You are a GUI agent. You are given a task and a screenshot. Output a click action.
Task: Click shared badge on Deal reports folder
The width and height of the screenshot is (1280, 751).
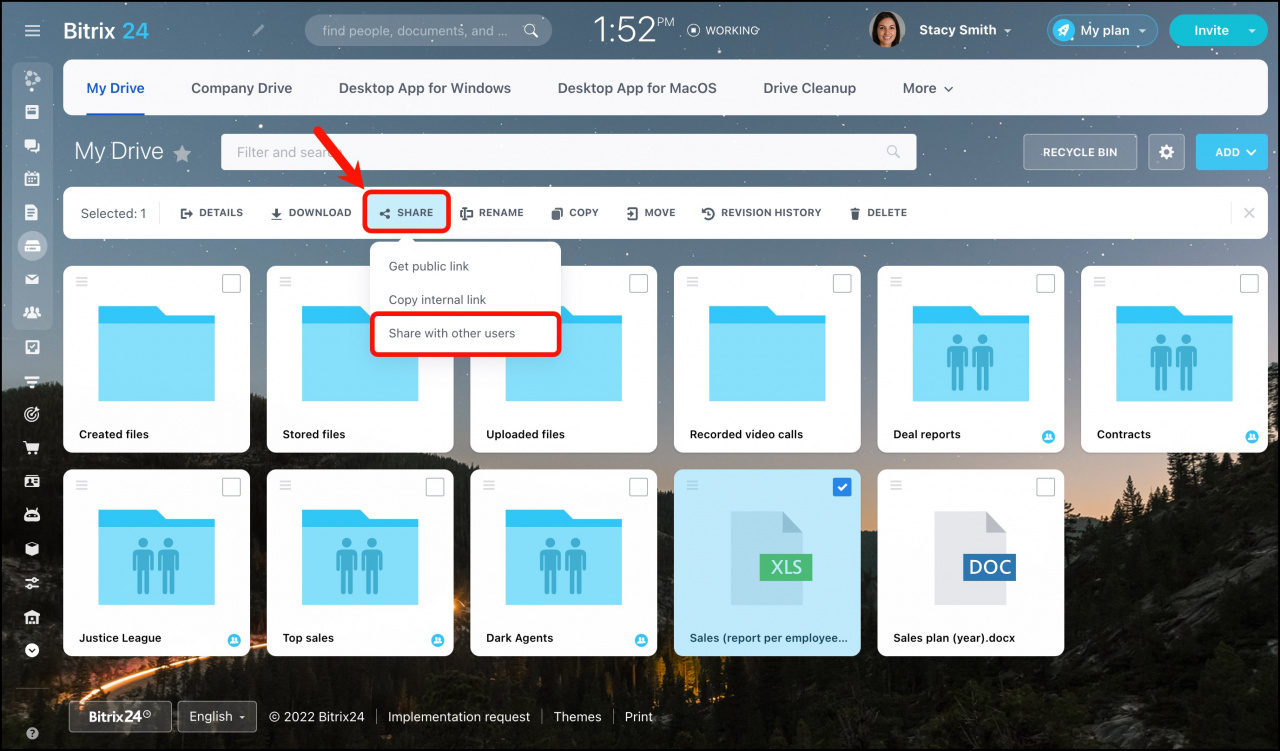point(1048,436)
